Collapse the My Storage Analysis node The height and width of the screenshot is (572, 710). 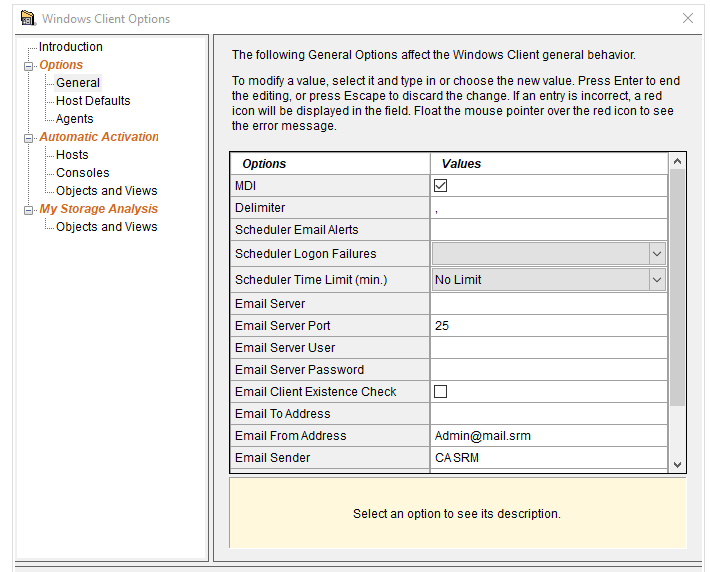(29, 209)
